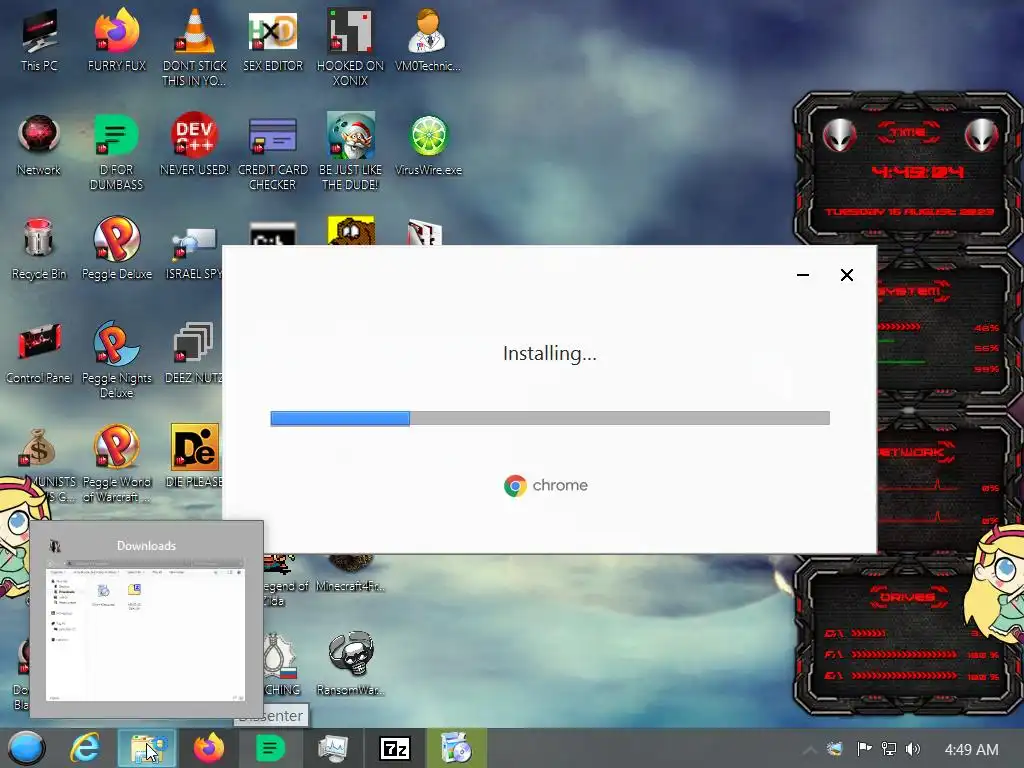
Task: Open the RansomWar skull desktop icon
Action: (351, 664)
